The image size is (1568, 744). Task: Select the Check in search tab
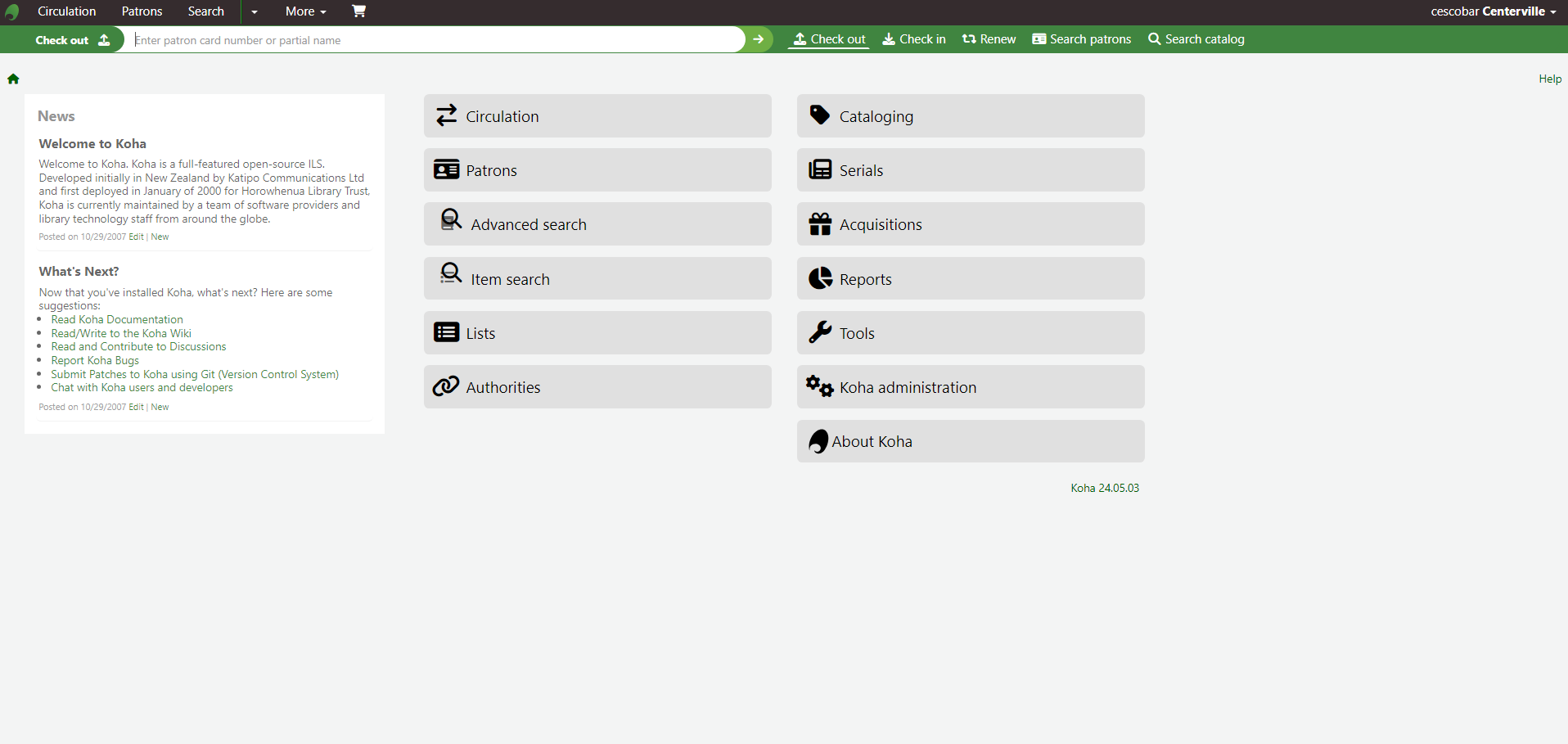tap(914, 39)
